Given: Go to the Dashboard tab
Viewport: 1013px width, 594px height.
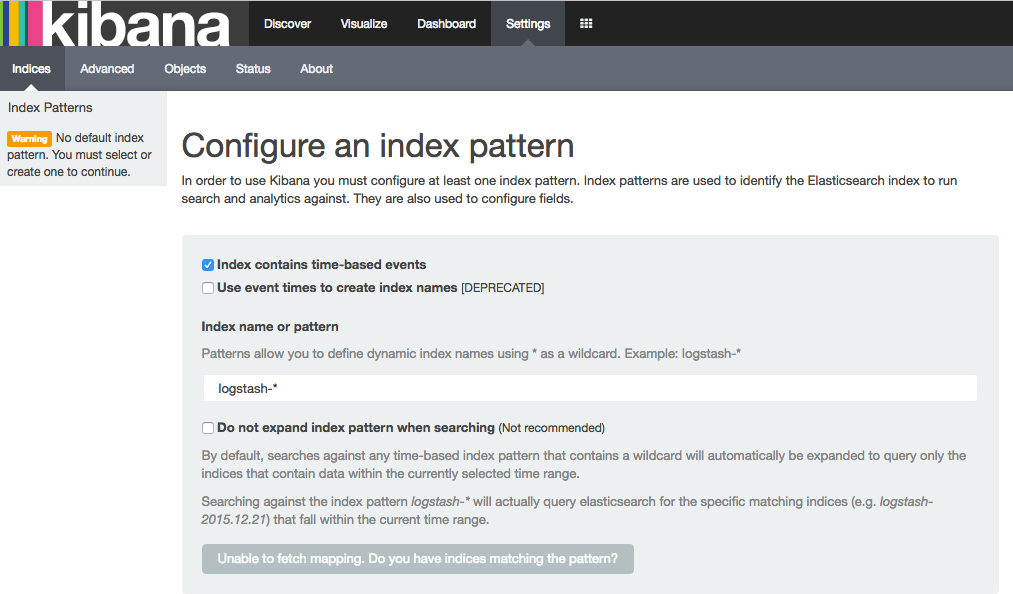Looking at the screenshot, I should tap(446, 23).
